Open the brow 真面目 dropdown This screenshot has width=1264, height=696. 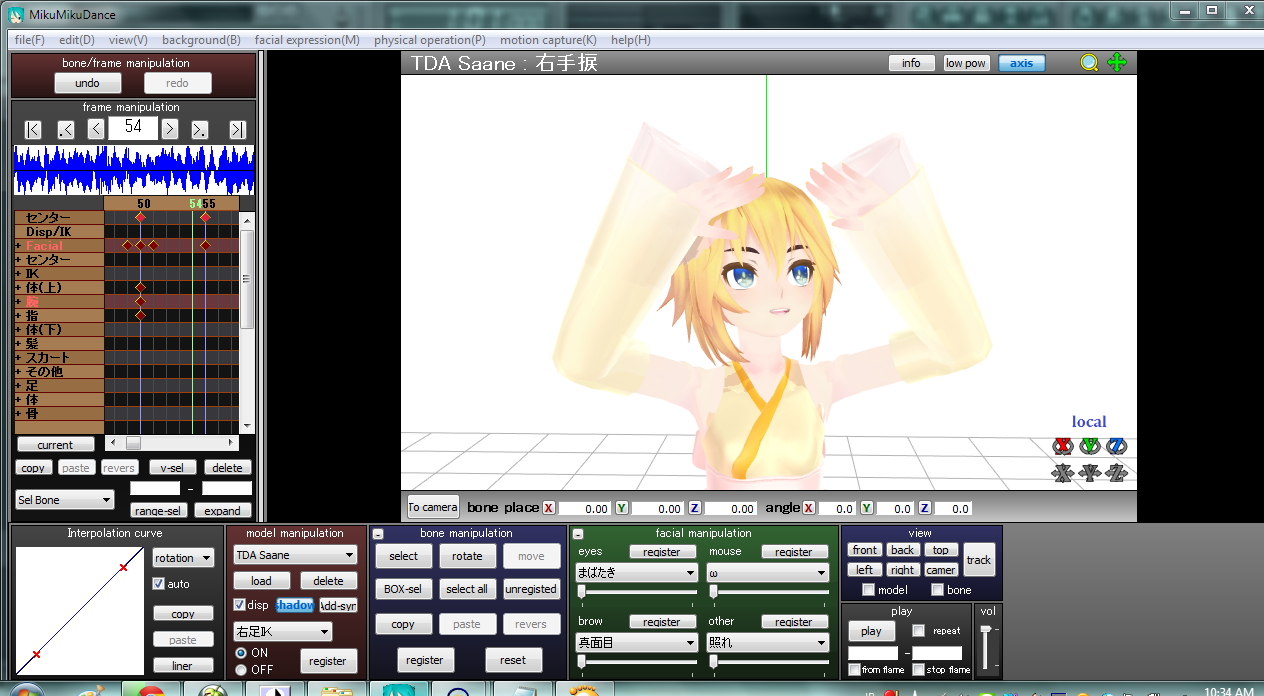pyautogui.click(x=637, y=643)
